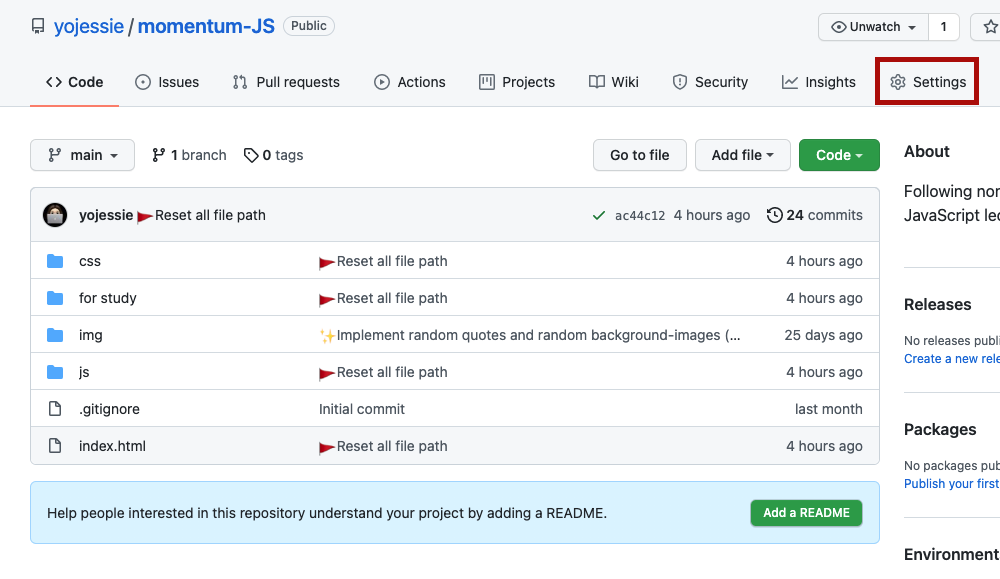
Task: Open yojessie author link in commit header
Action: pyautogui.click(x=106, y=216)
